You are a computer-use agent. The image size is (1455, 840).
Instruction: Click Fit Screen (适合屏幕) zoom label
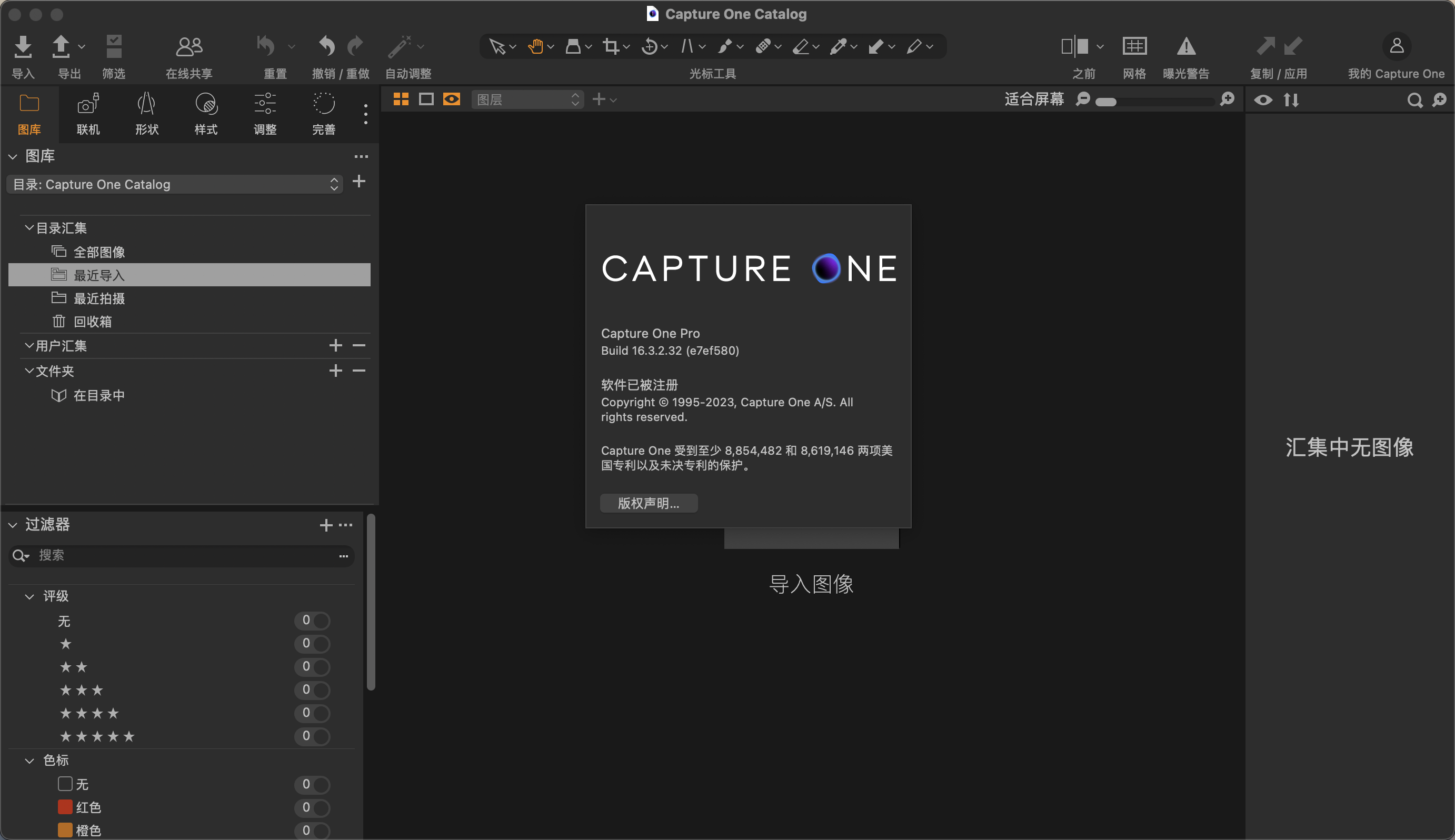[x=1034, y=99]
